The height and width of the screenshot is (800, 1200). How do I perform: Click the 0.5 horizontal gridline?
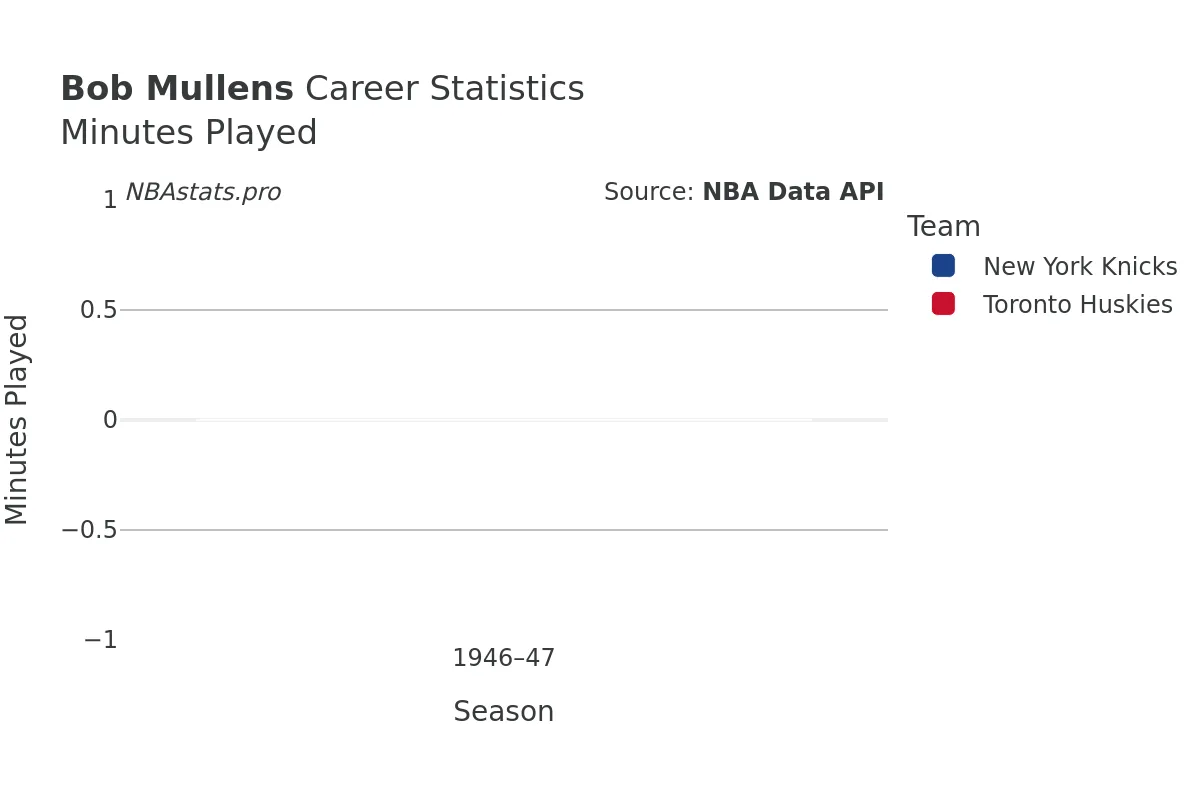click(504, 310)
